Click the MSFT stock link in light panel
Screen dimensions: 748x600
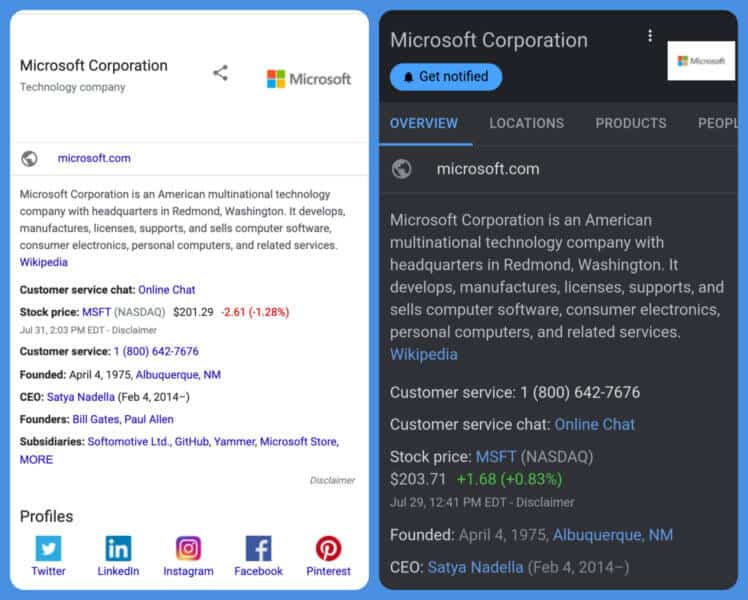point(96,312)
